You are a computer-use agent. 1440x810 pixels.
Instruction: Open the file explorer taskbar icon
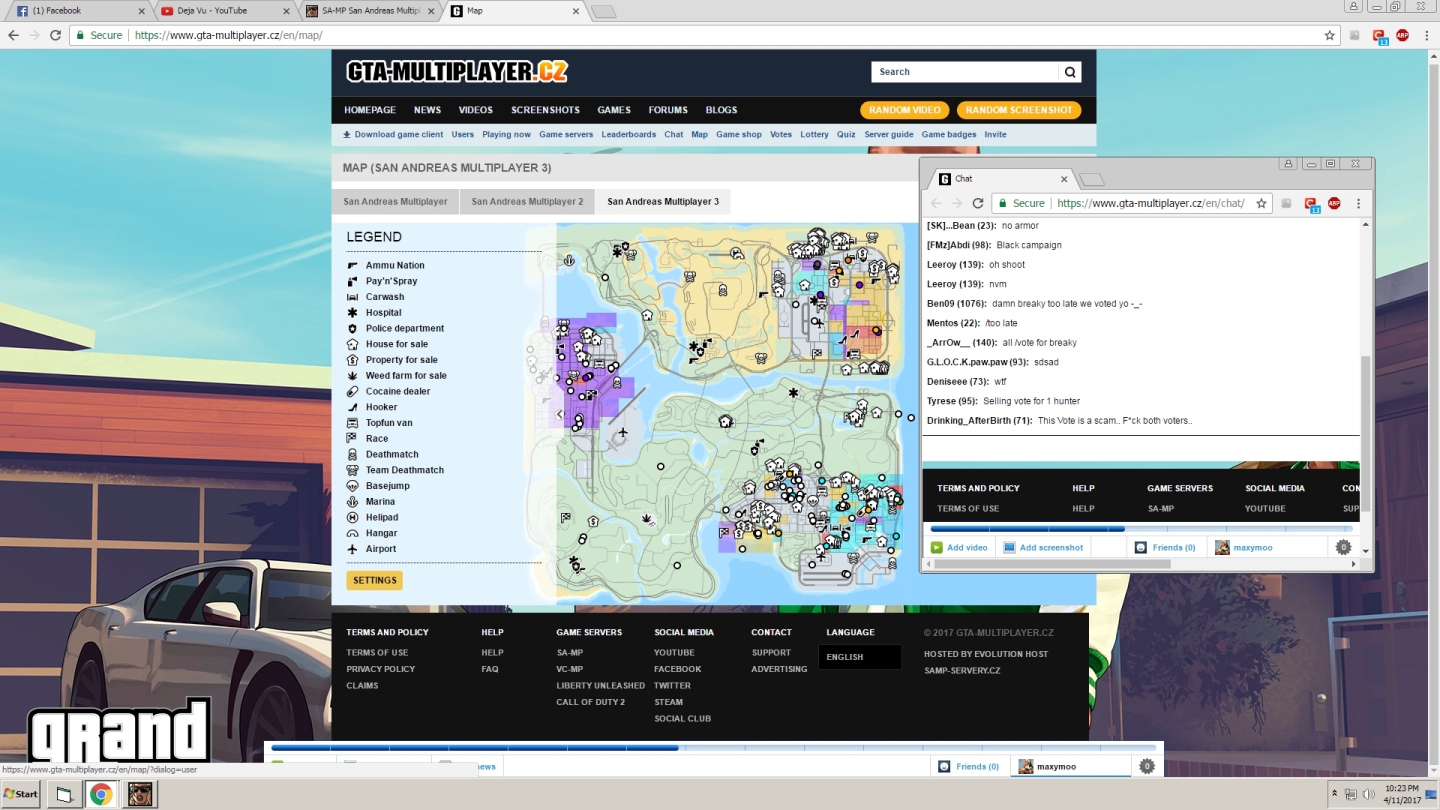point(63,795)
